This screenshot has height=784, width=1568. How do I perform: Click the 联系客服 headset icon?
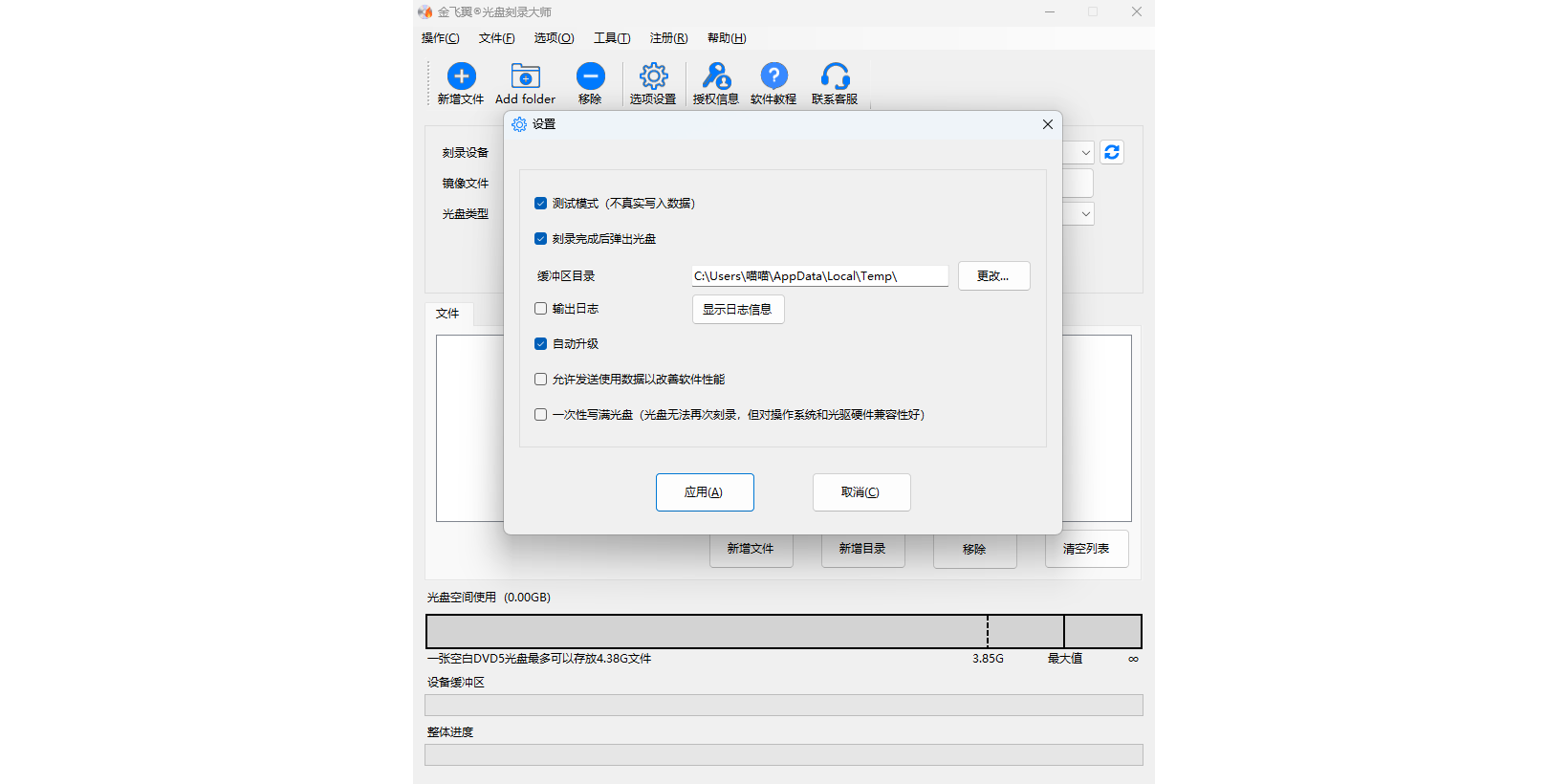(x=835, y=76)
